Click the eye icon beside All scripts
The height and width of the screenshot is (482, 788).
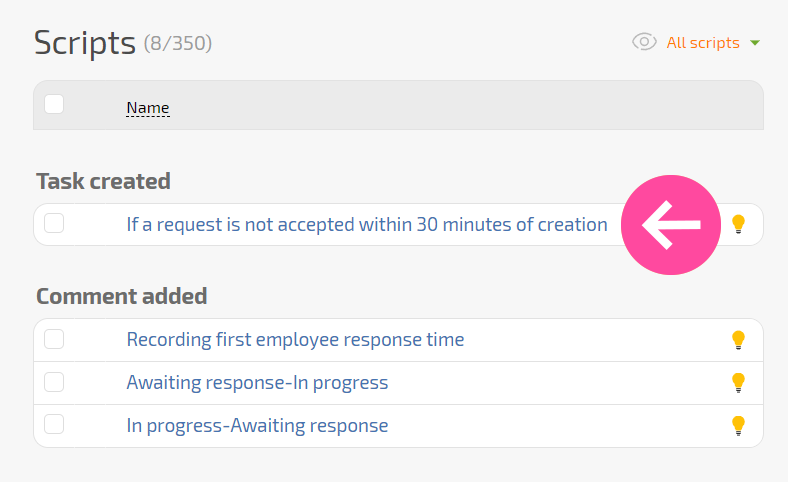[644, 42]
